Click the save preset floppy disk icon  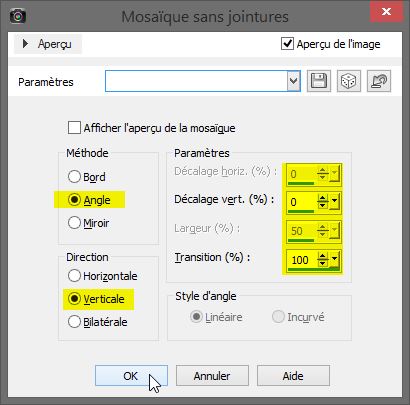(x=319, y=81)
